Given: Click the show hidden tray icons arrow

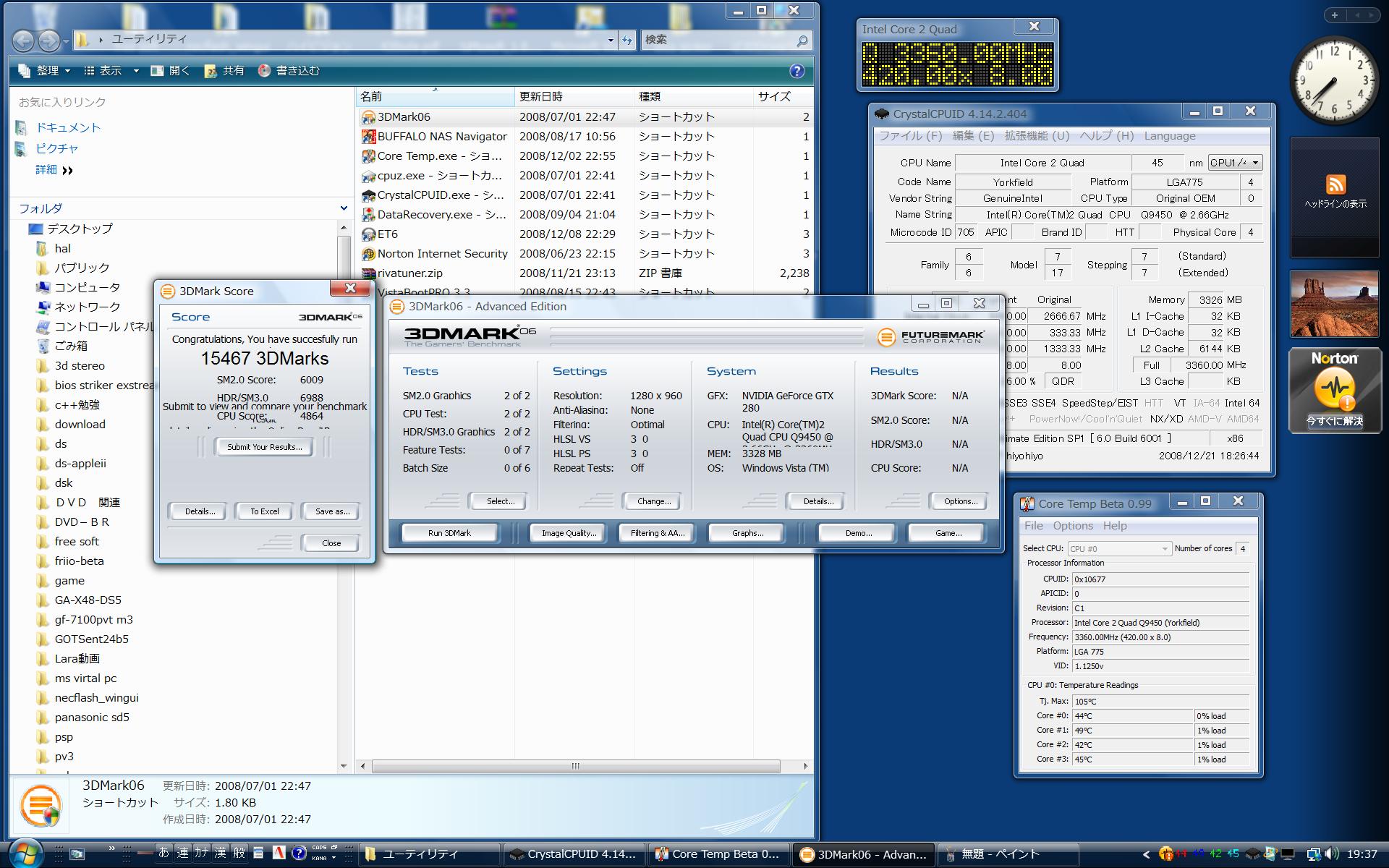Looking at the screenshot, I should click(x=1146, y=854).
